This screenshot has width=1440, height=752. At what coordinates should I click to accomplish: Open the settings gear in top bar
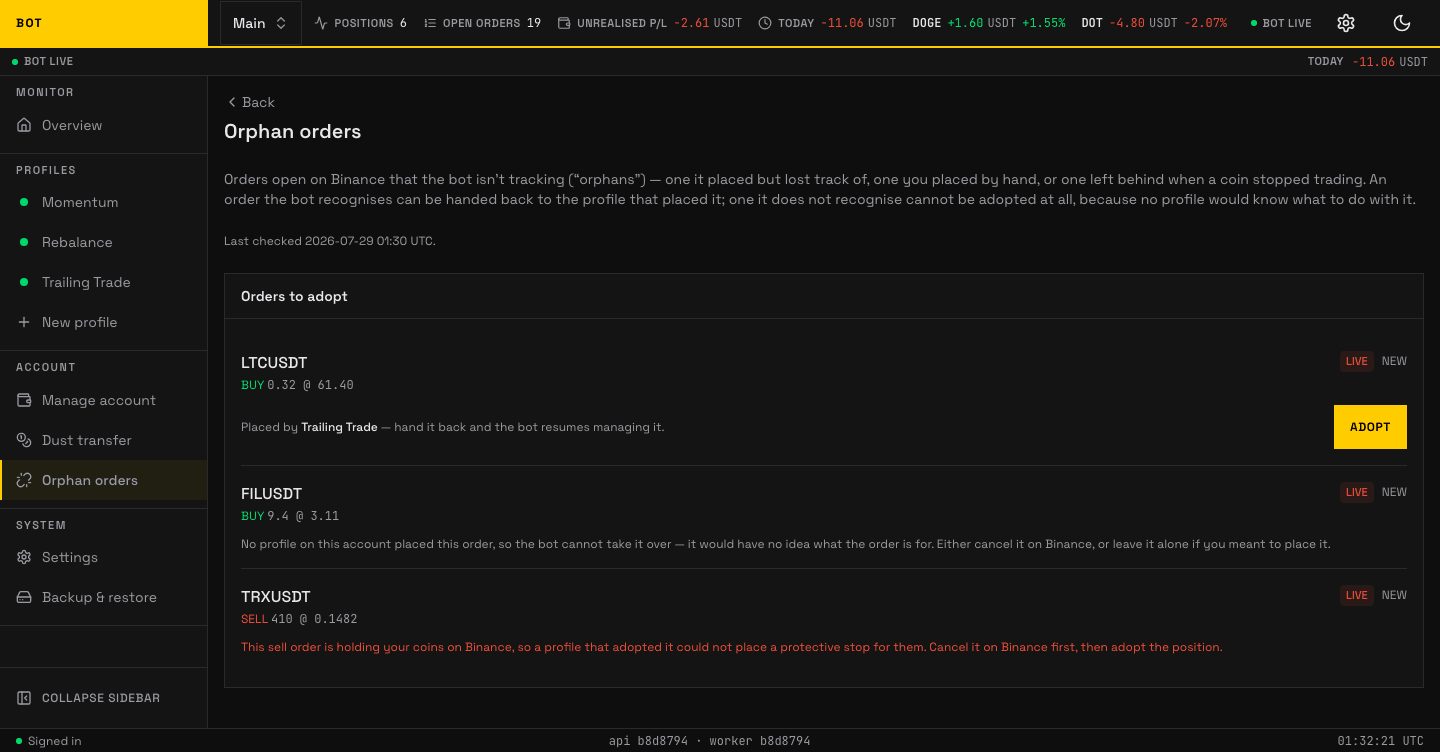[x=1346, y=23]
